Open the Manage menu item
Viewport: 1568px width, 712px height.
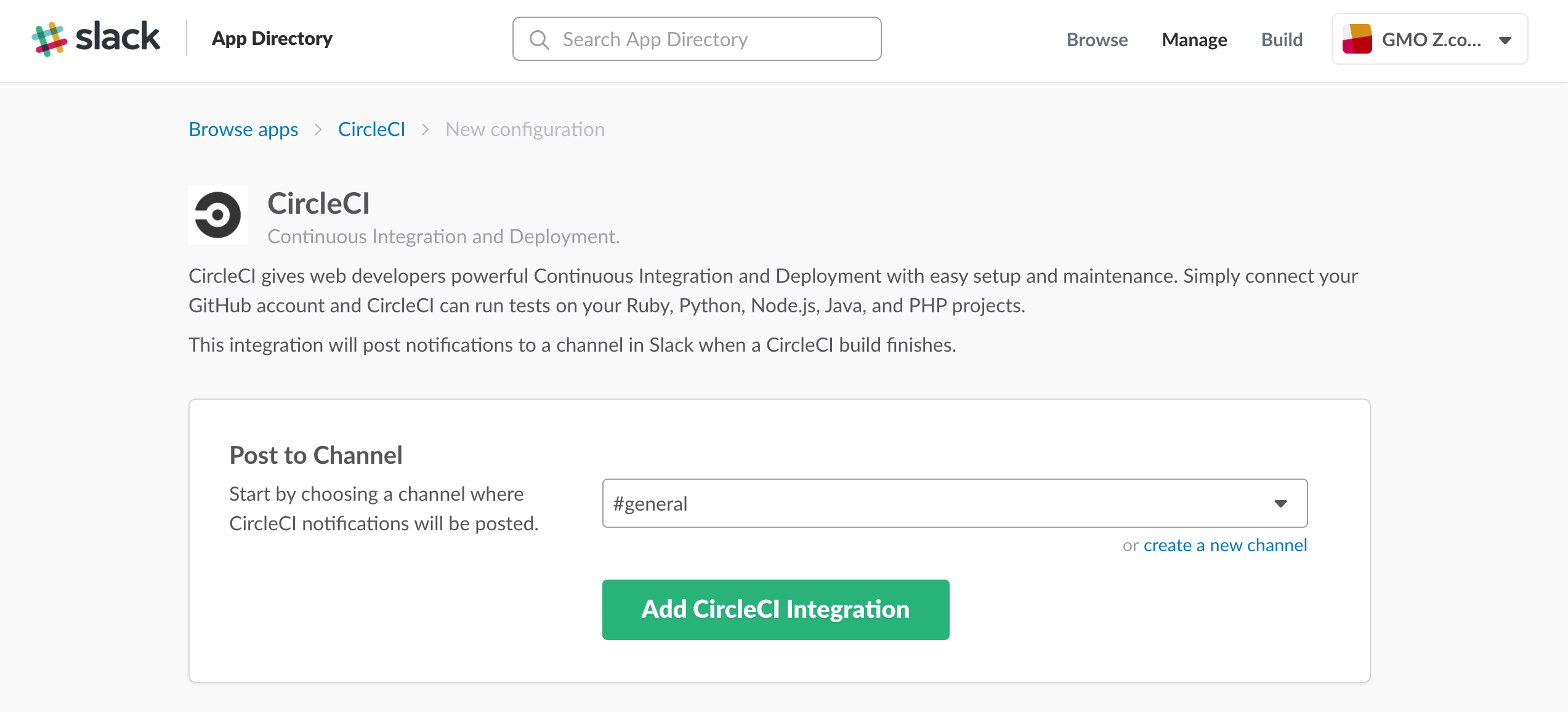1194,39
